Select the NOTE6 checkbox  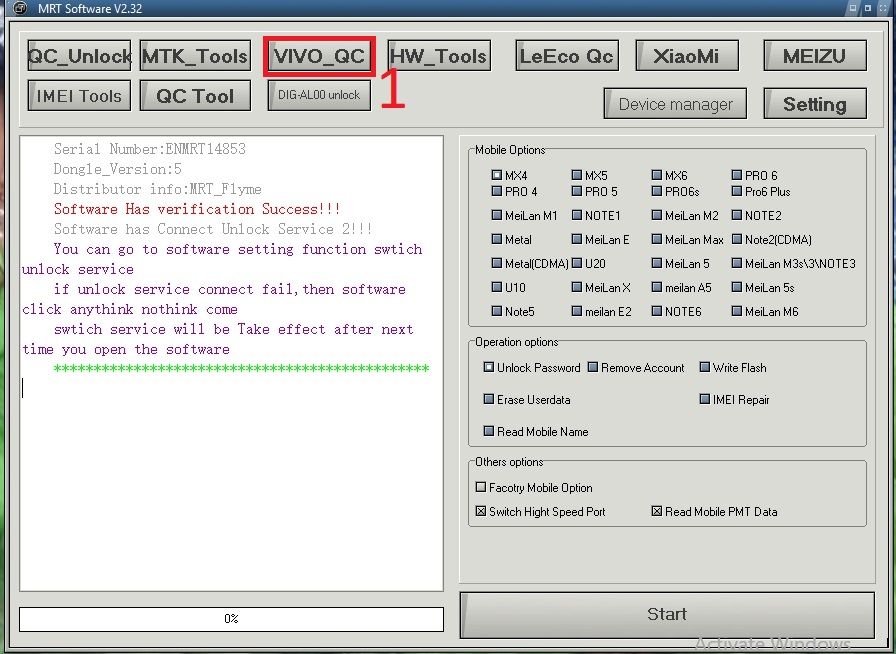point(657,311)
